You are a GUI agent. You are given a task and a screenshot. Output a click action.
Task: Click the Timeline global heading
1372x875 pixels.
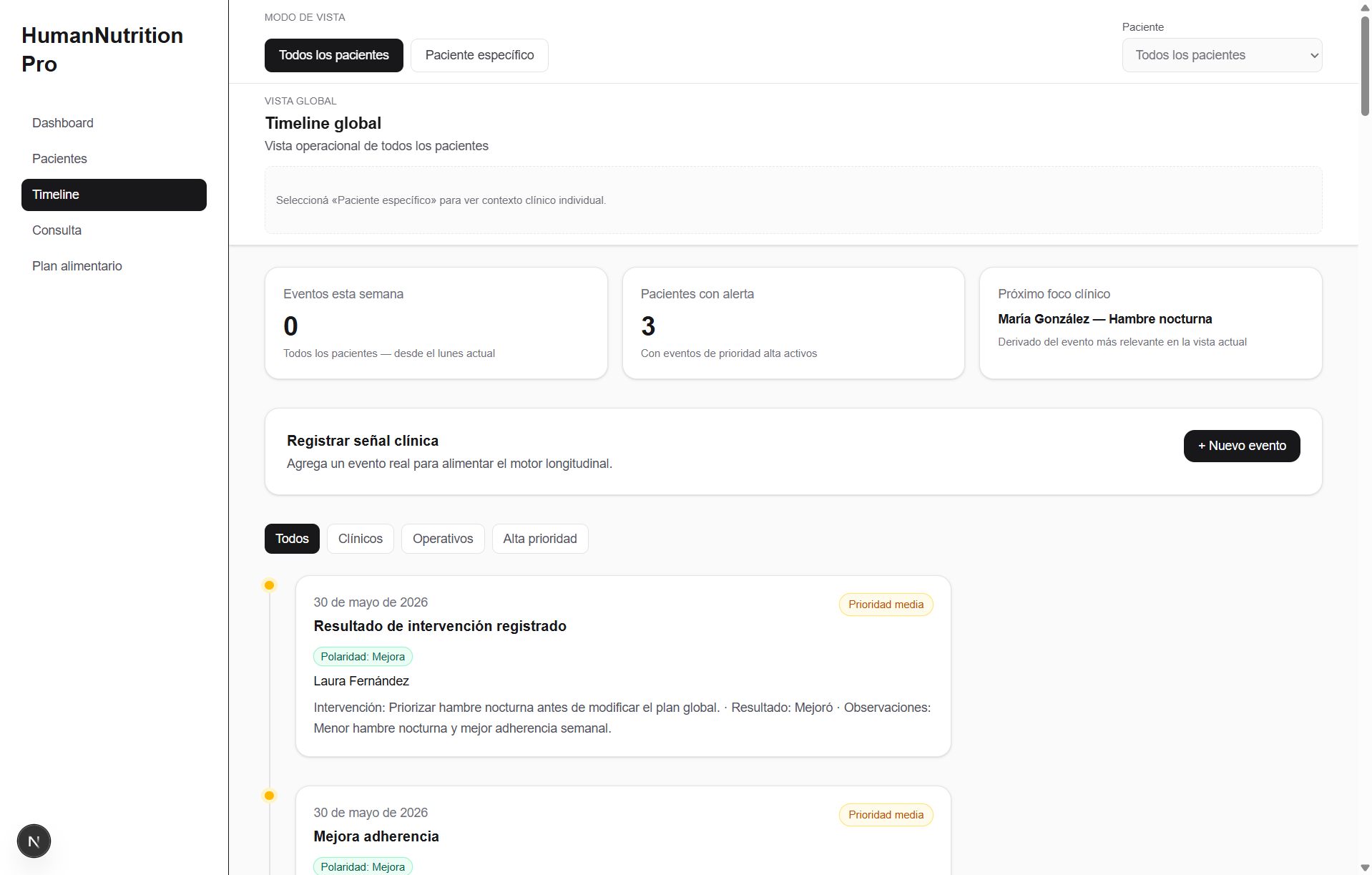pyautogui.click(x=323, y=123)
